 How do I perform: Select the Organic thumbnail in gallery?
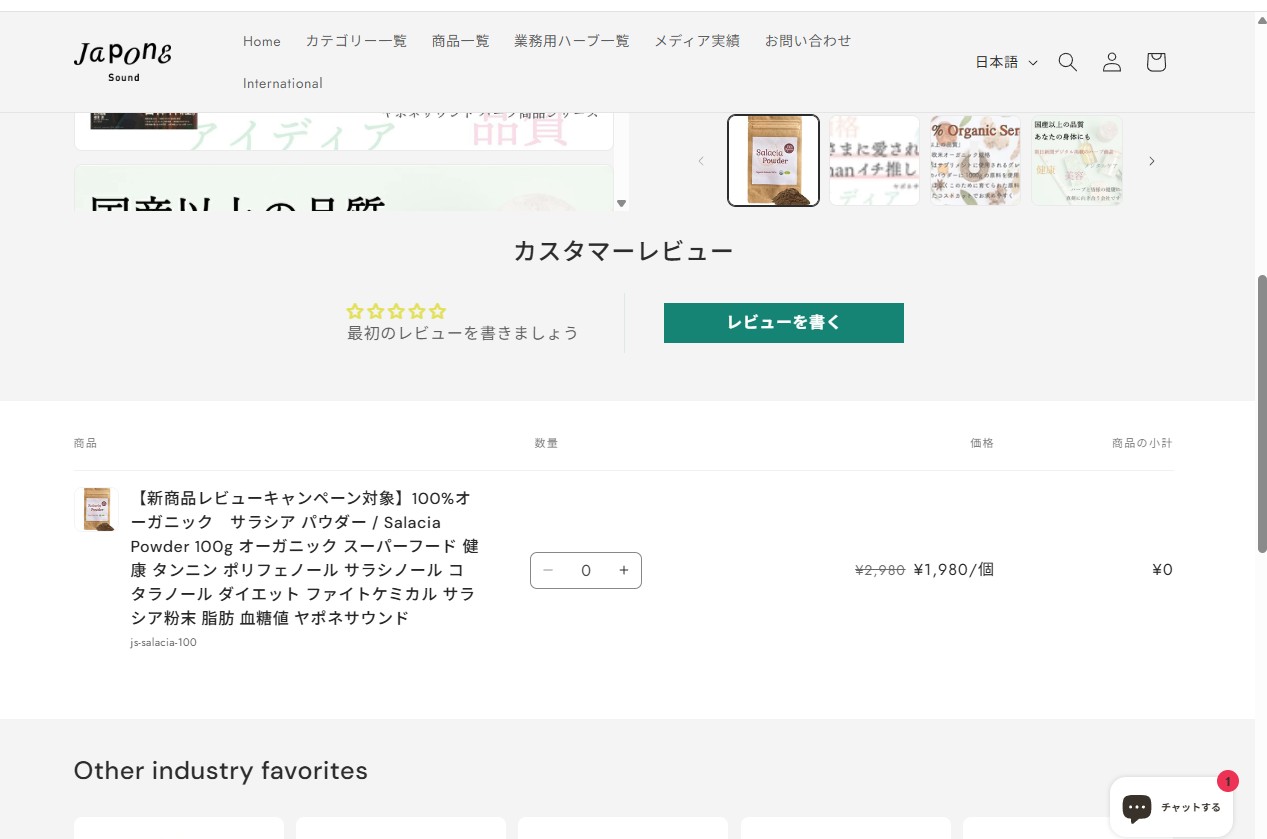click(975, 160)
